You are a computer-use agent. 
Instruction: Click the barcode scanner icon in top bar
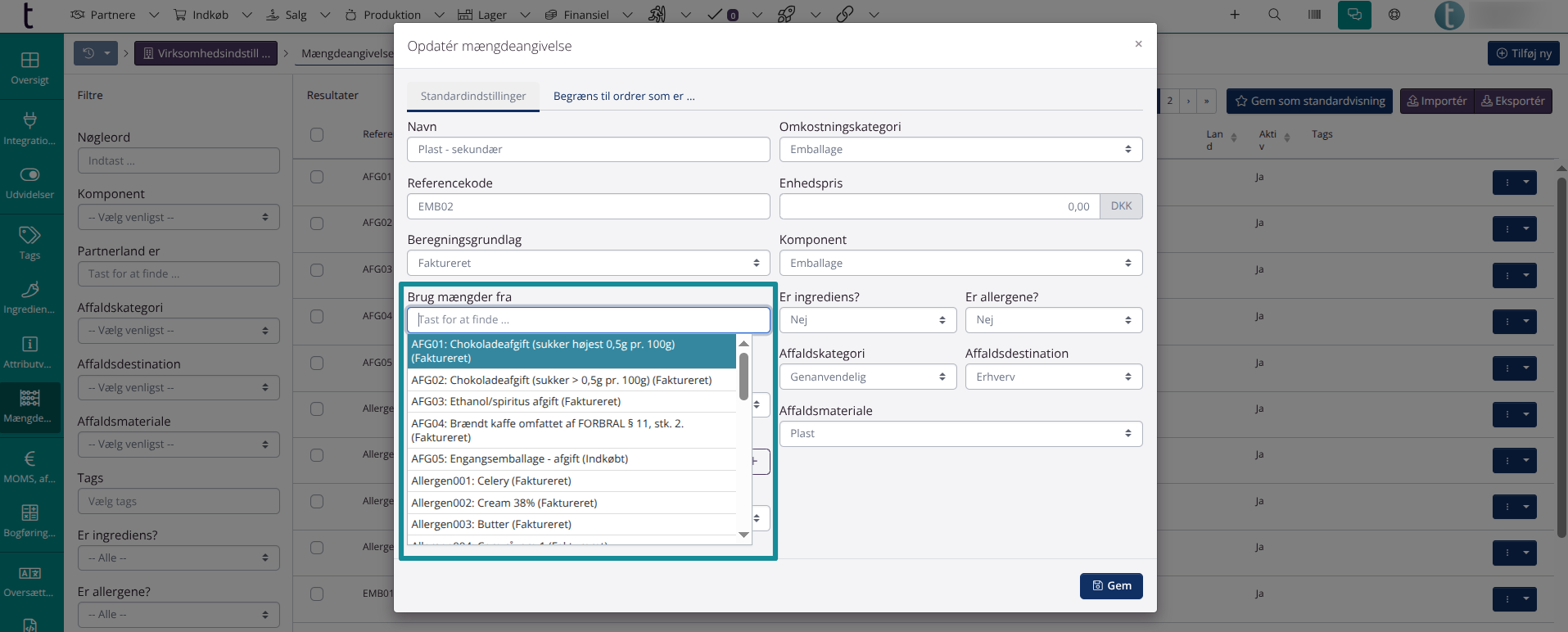point(1314,15)
